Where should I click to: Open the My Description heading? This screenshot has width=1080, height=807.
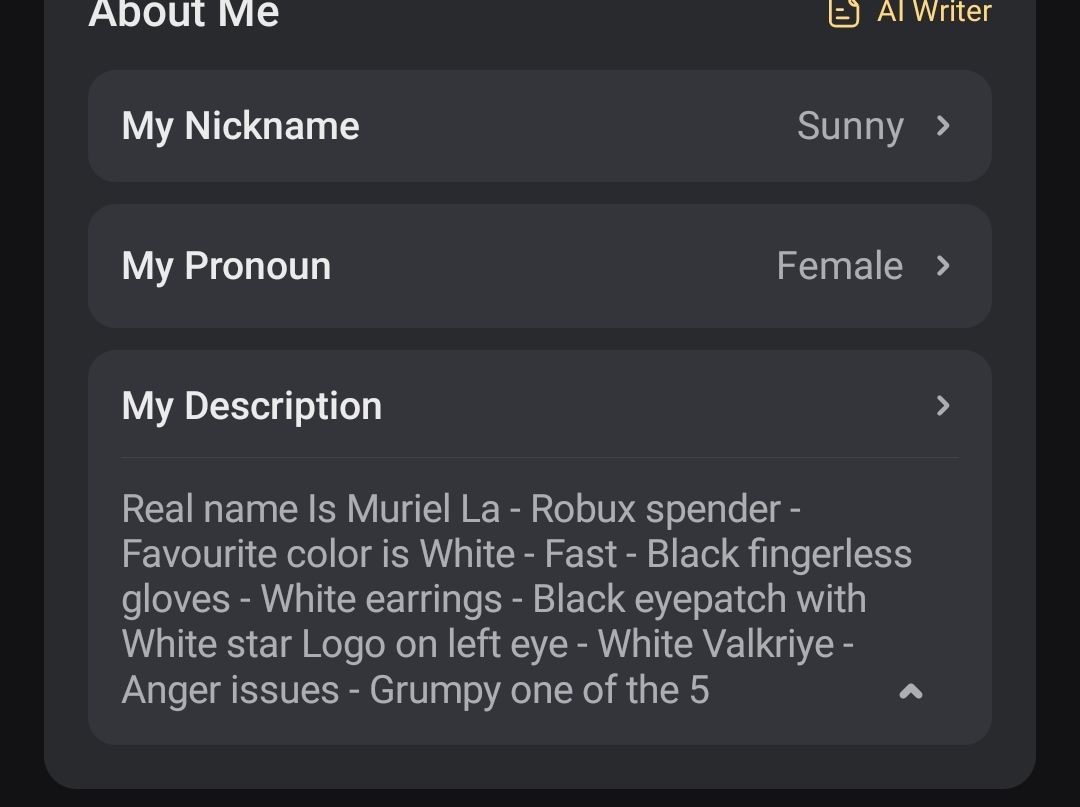tap(252, 406)
